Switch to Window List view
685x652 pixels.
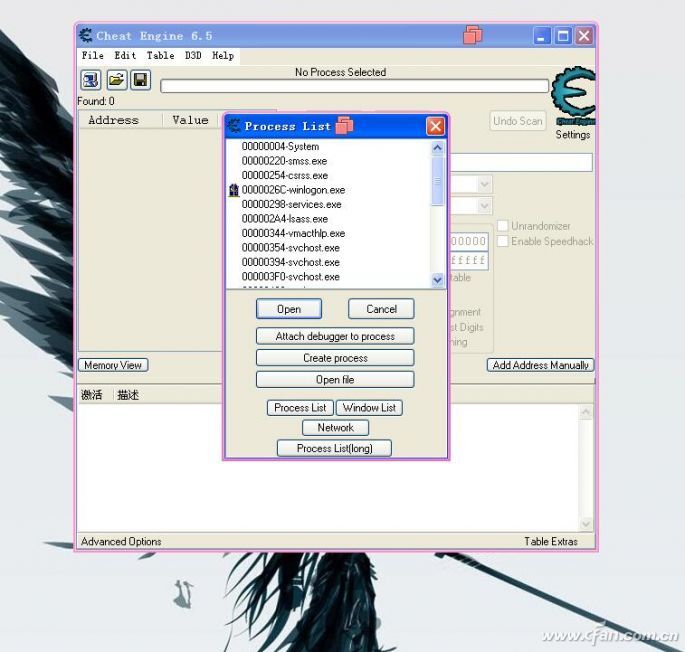point(369,408)
